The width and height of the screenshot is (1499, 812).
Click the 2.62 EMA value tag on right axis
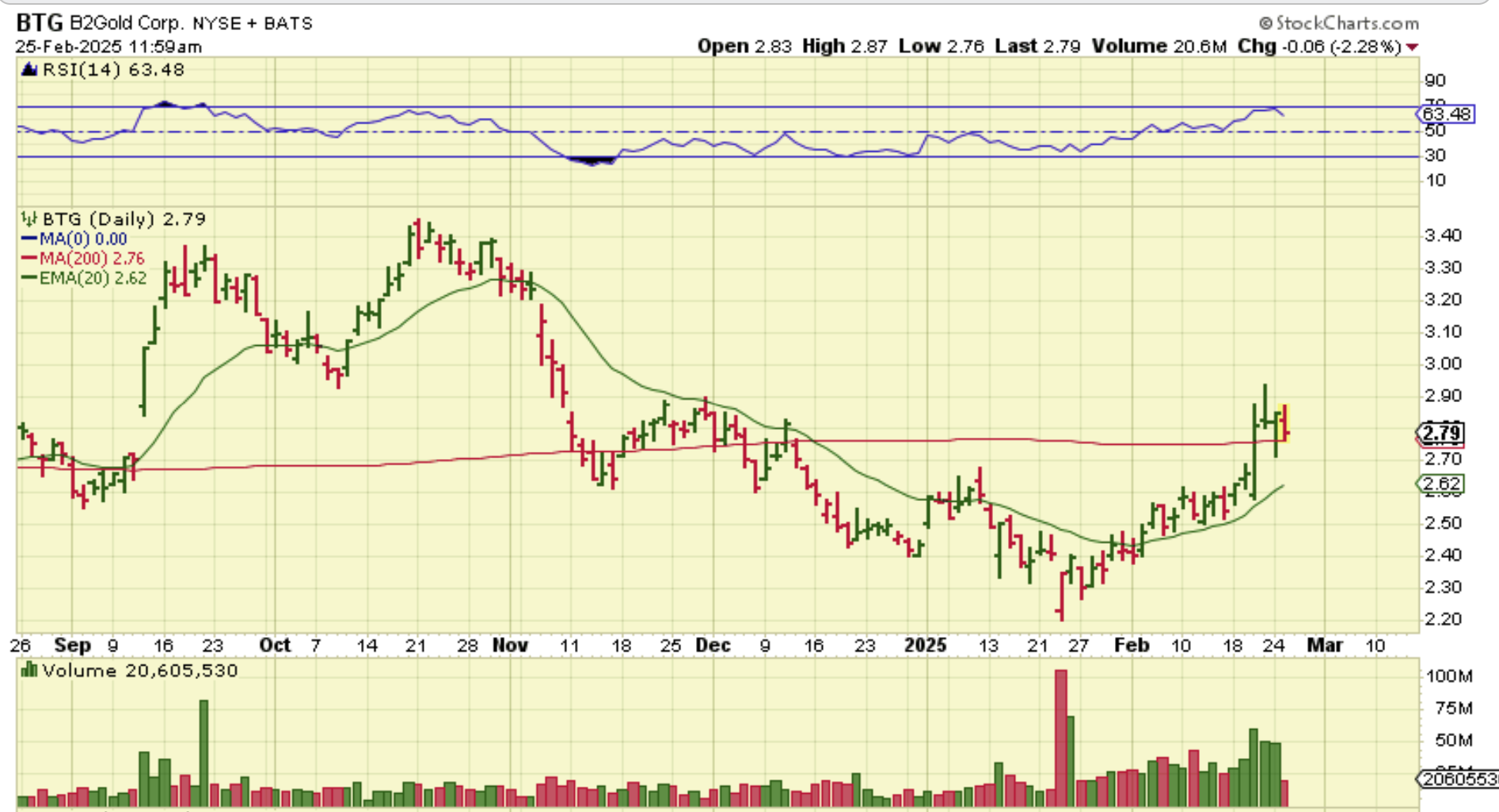(x=1440, y=484)
